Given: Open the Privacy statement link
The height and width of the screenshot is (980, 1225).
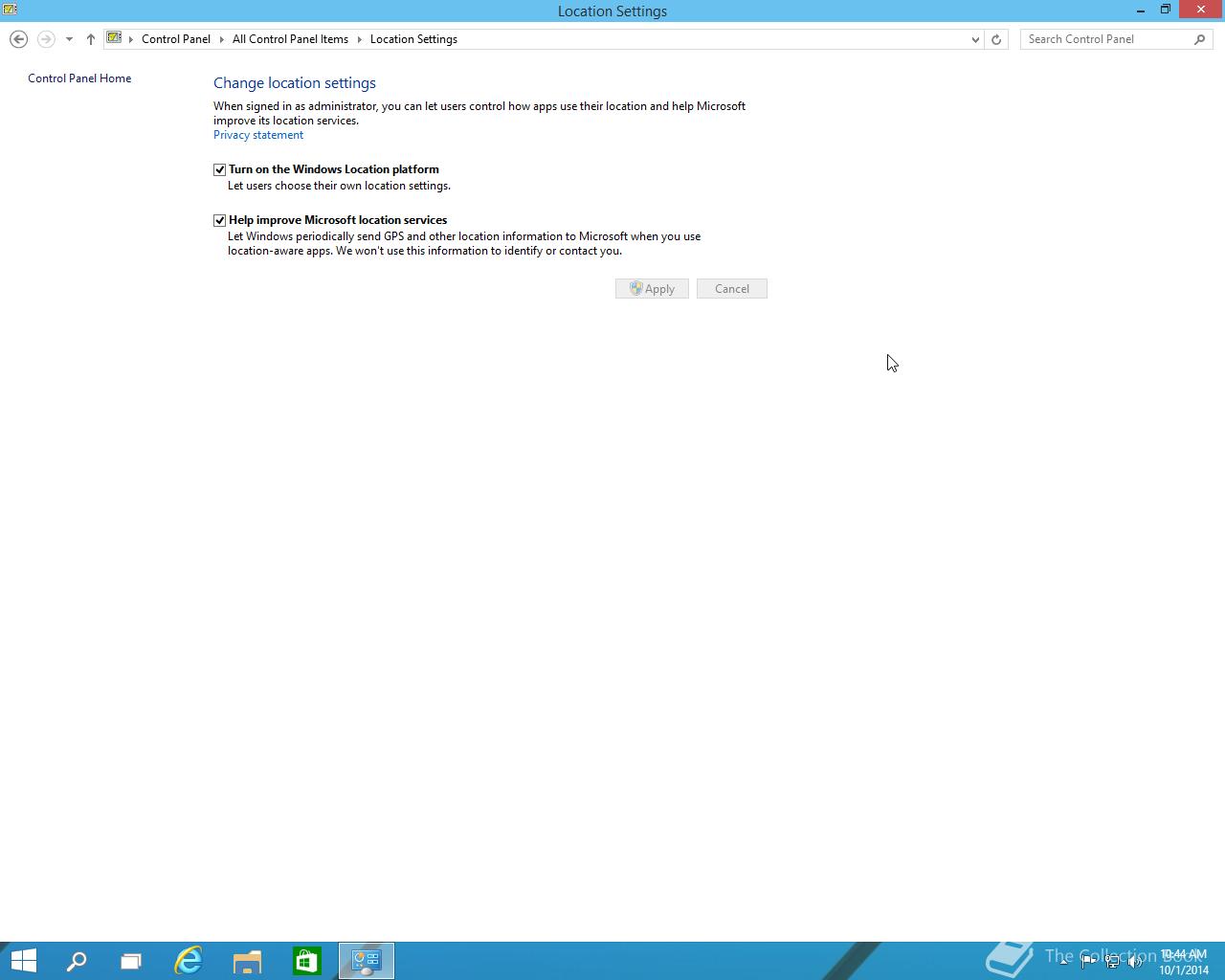Looking at the screenshot, I should point(258,135).
